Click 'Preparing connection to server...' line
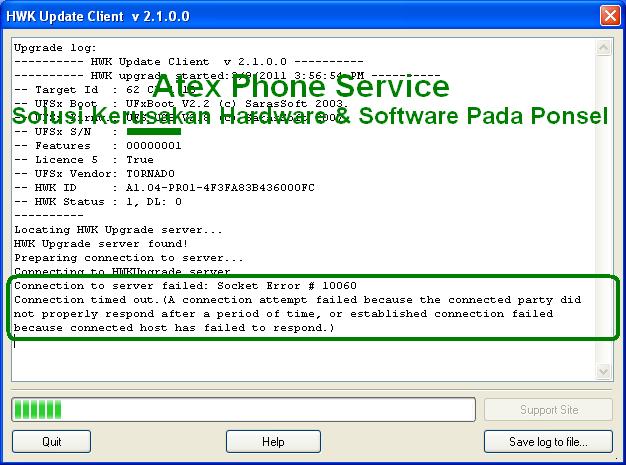 [129, 258]
